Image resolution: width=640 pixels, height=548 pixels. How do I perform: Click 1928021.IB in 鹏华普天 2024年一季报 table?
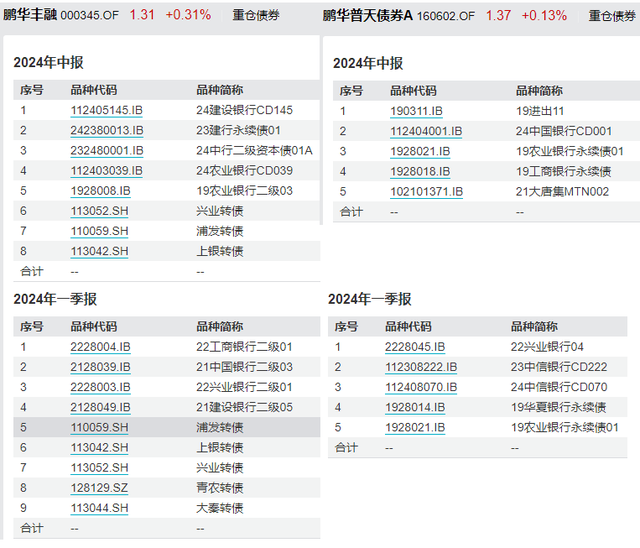click(x=415, y=428)
